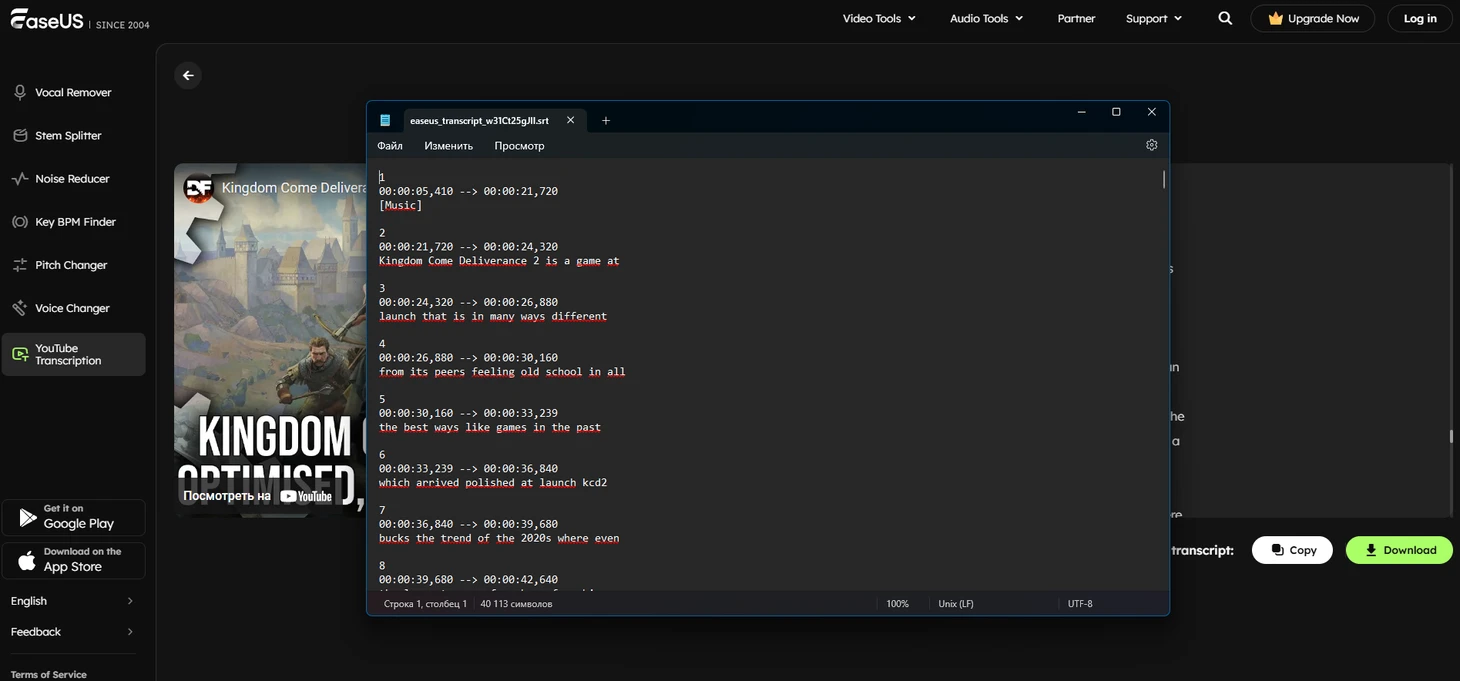Click the UTF-8 encoding indicator
Image resolution: width=1460 pixels, height=681 pixels.
tap(1080, 604)
